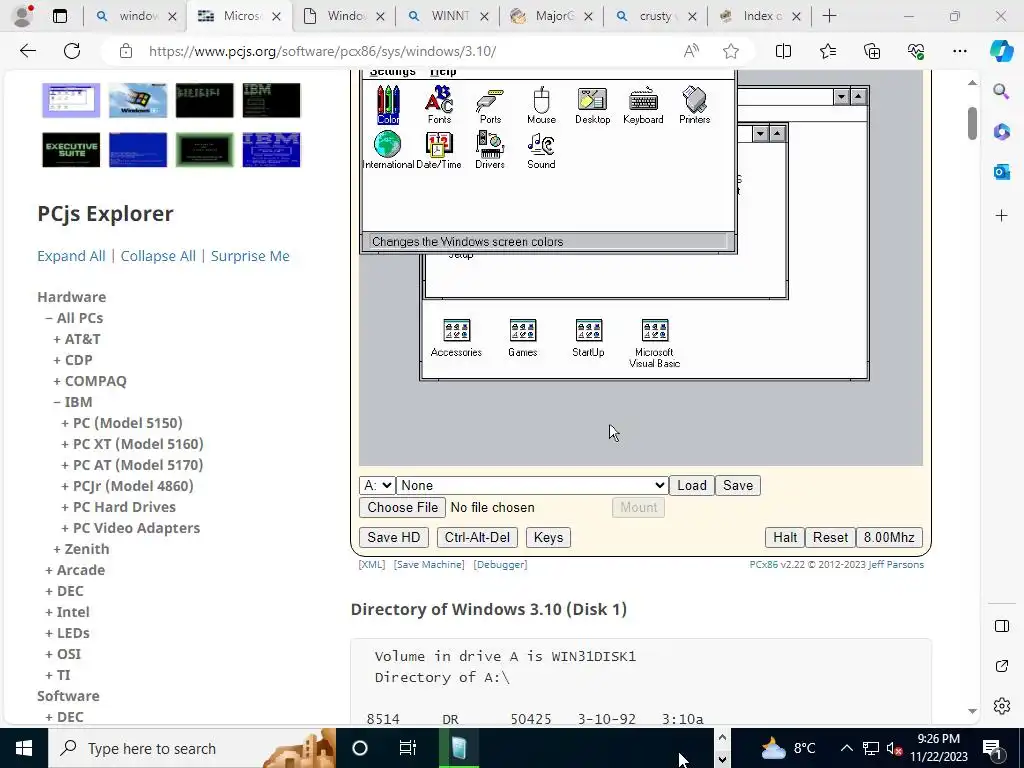Open the Settings menu in Control Panel
This screenshot has width=1024, height=768.
click(392, 71)
